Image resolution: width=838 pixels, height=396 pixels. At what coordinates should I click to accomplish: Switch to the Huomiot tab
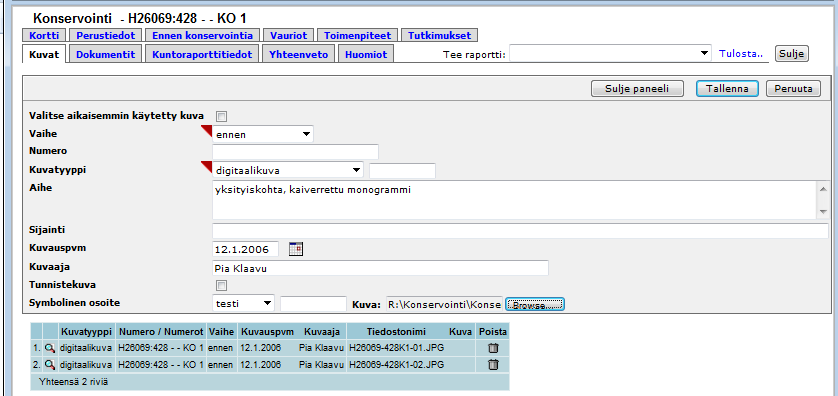point(366,55)
